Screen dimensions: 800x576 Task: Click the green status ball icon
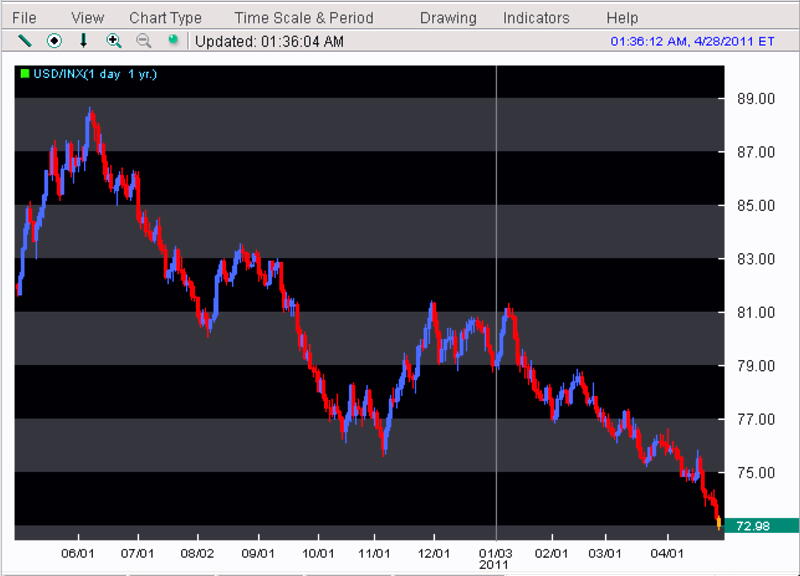pyautogui.click(x=172, y=41)
